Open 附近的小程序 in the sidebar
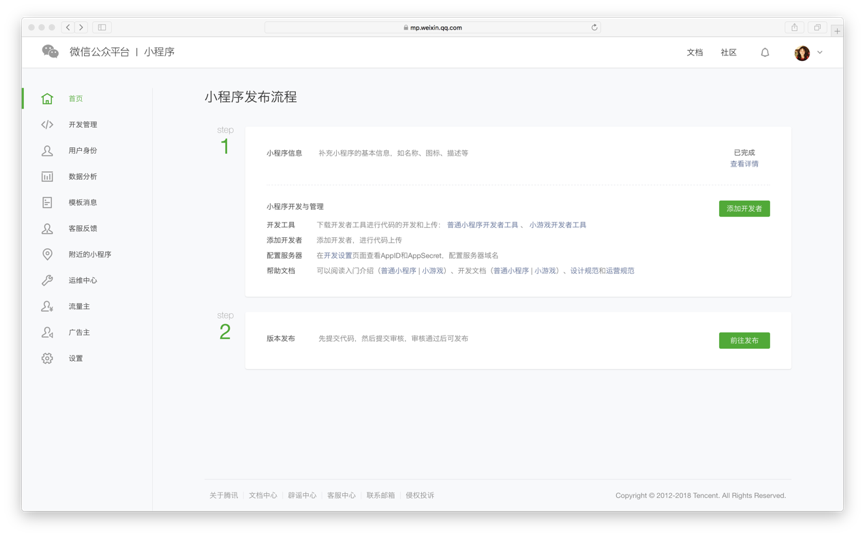 90,254
